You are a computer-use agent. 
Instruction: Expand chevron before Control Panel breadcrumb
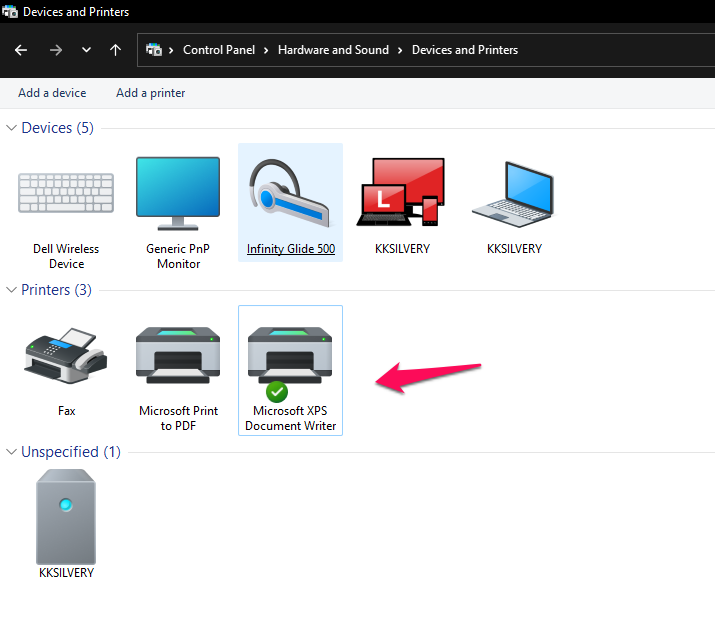point(171,50)
